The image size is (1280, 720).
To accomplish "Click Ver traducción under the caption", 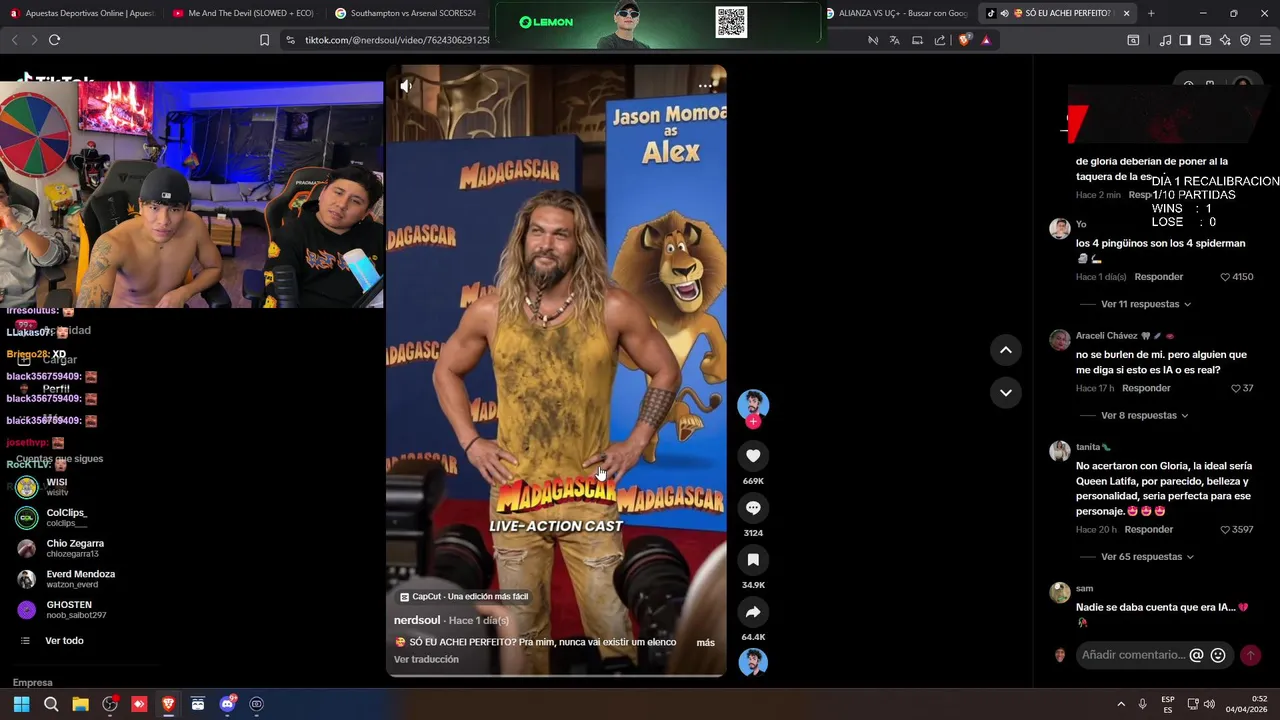I will (x=426, y=660).
